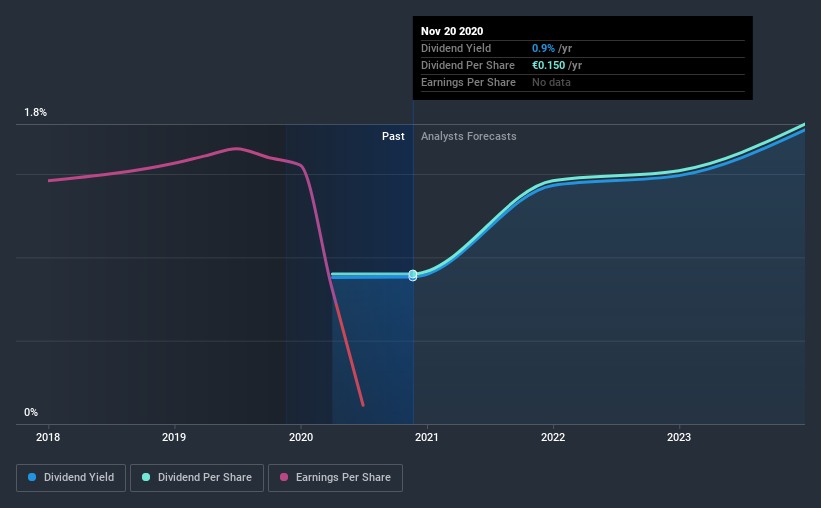This screenshot has height=508, width=821.
Task: Click the 2022 x-axis label
Action: tap(553, 437)
